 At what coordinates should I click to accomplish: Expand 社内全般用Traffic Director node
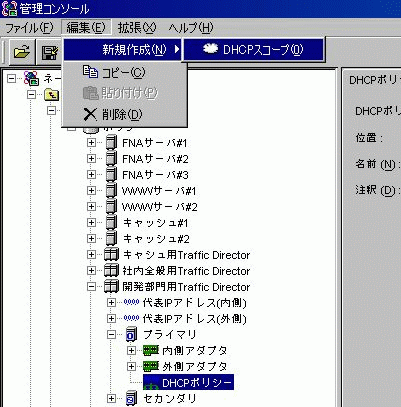(91, 271)
